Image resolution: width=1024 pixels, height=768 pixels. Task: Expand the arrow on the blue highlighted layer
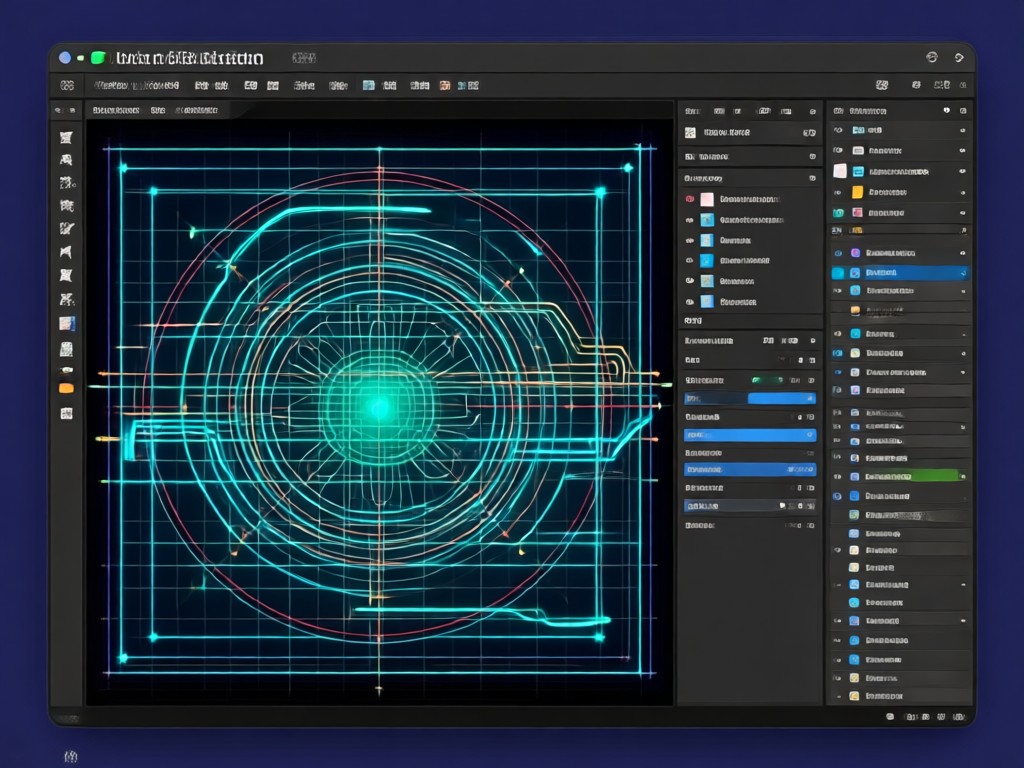[963, 273]
